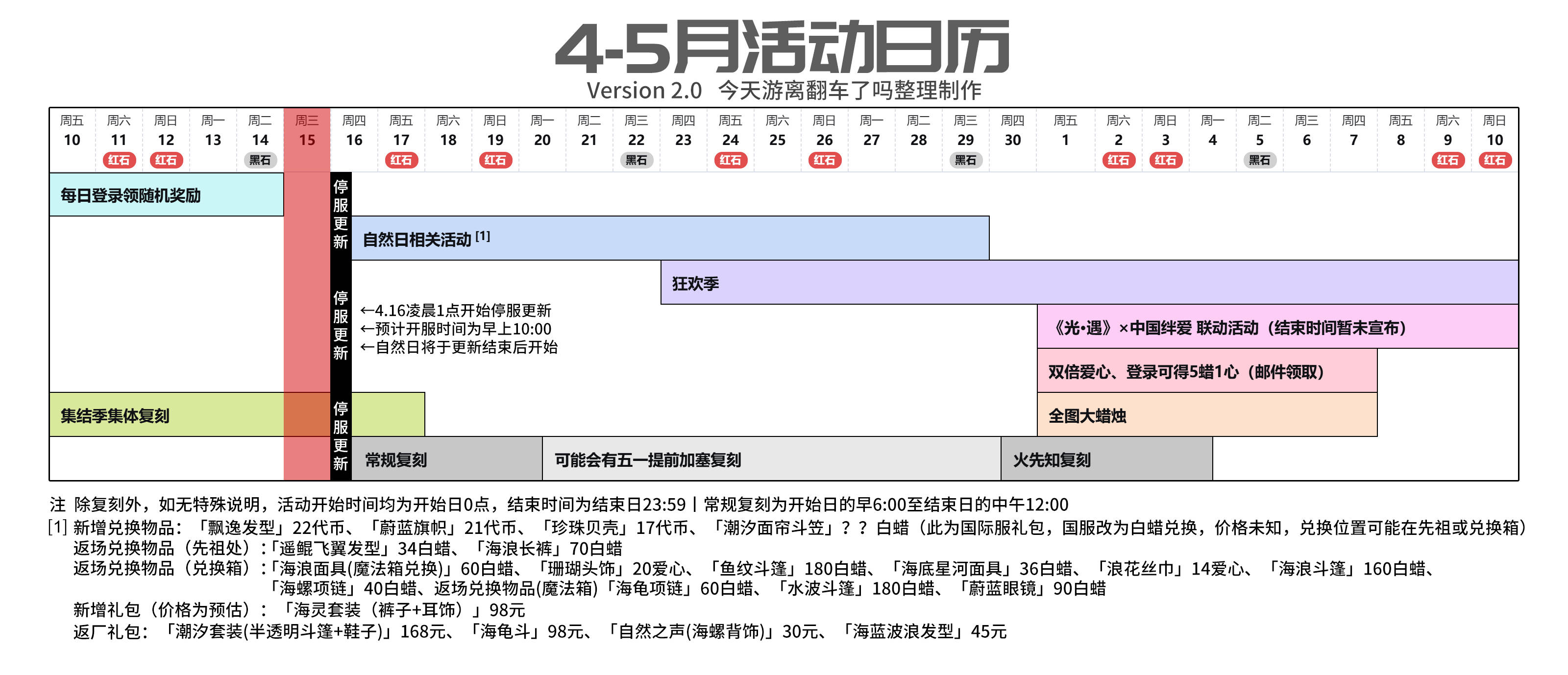Screen dimensions: 1568x675
Task: Select the 黑石 badge under April 14
Action: tap(262, 161)
